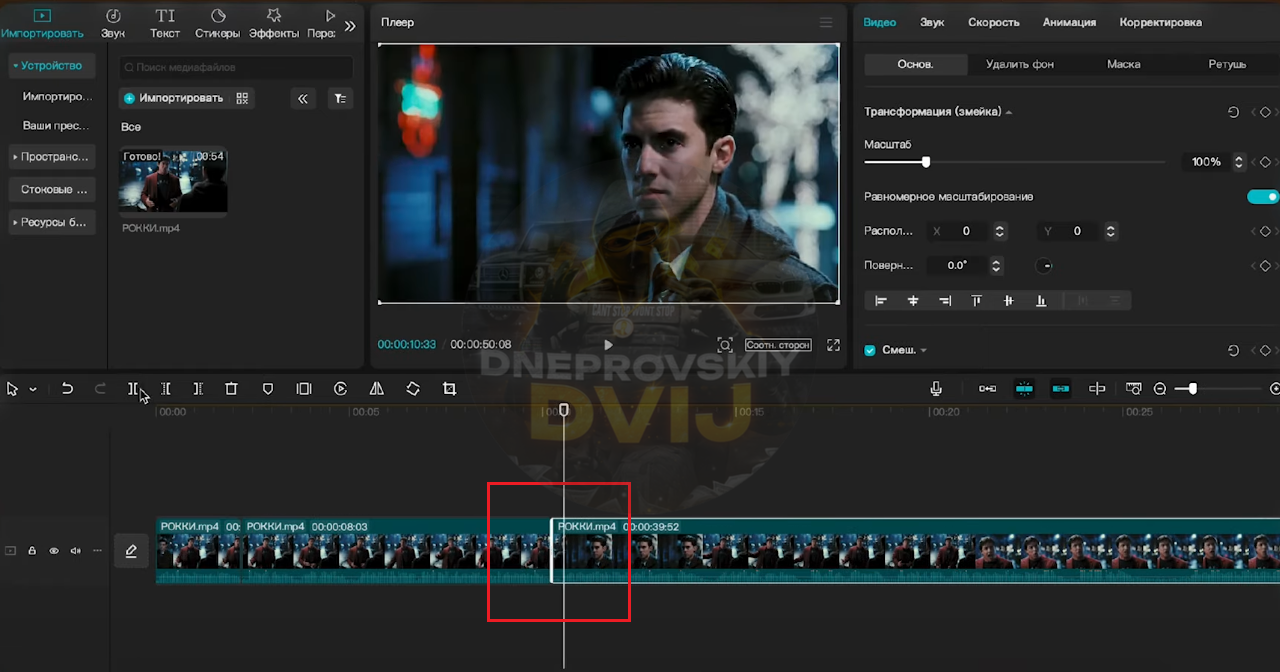Click the Rotate clip icon
Image resolution: width=1280 pixels, height=672 pixels.
coord(413,389)
